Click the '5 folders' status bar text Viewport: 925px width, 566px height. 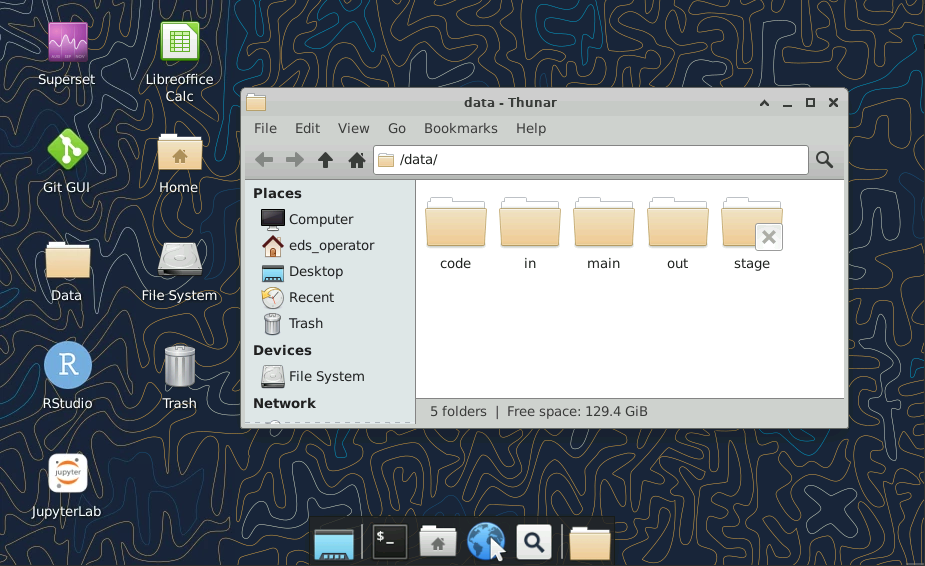(x=458, y=411)
